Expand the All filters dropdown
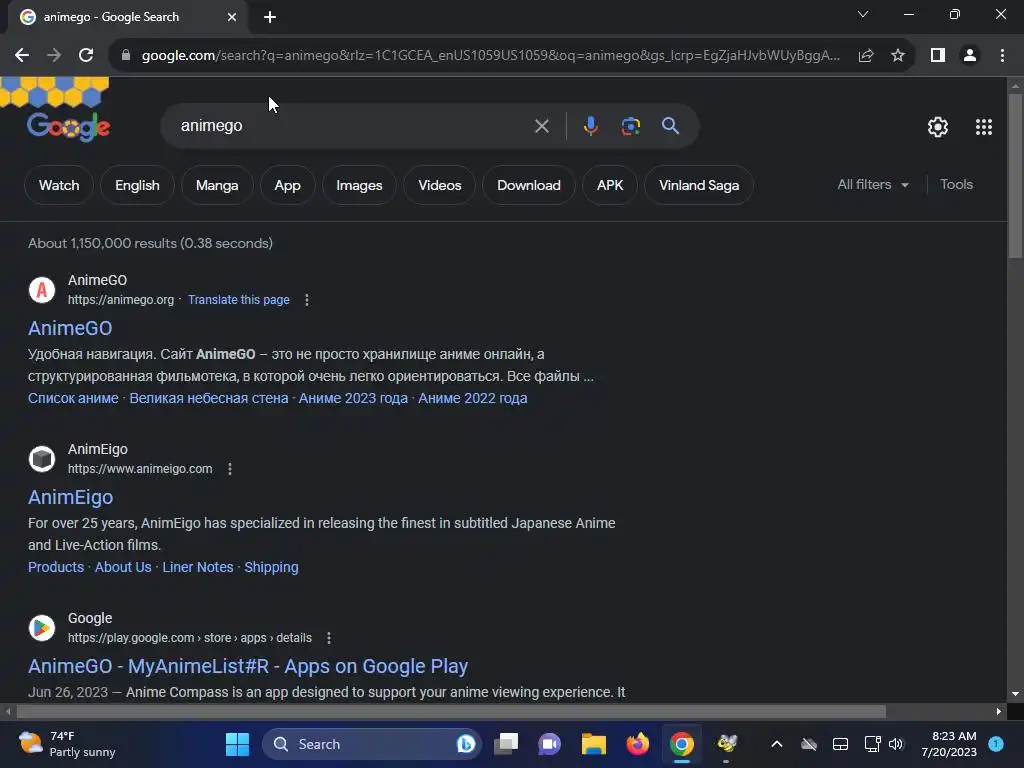 pyautogui.click(x=872, y=185)
